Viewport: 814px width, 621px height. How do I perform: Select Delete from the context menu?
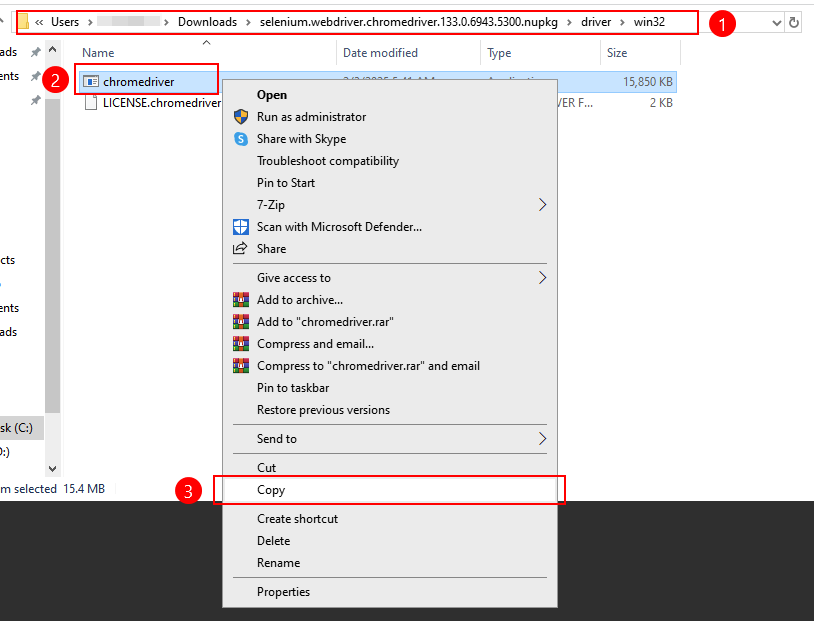tap(390, 541)
